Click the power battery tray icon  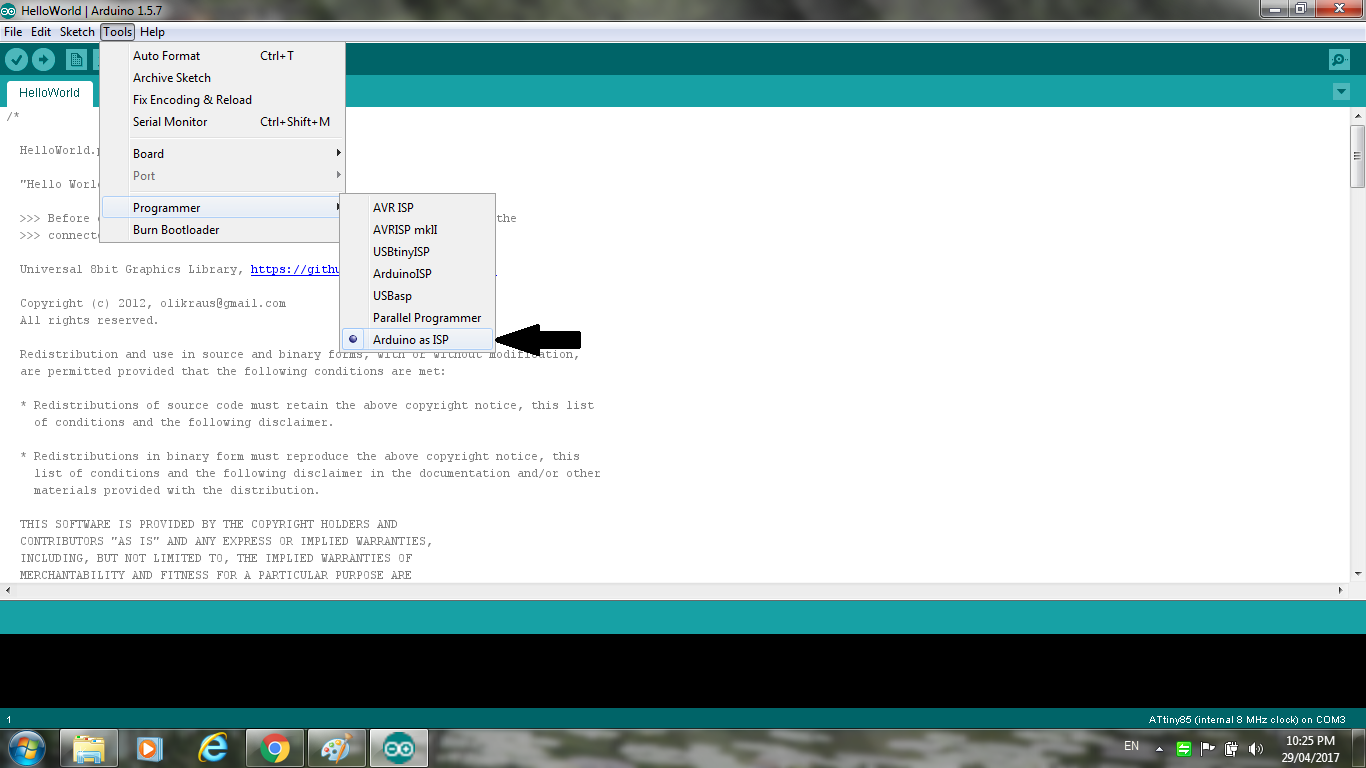(x=1232, y=749)
